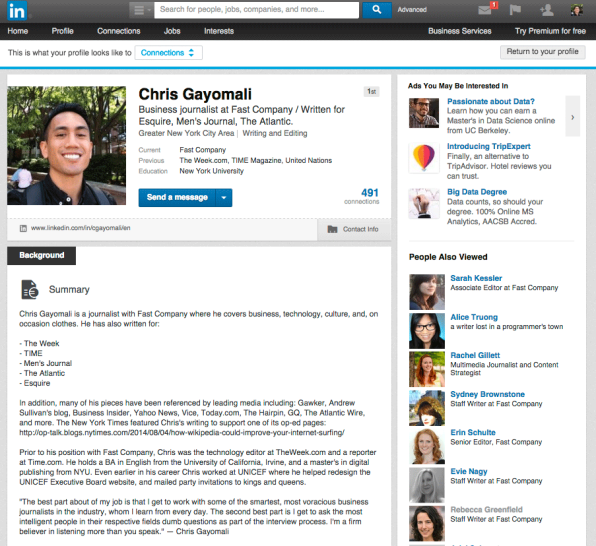The image size is (596, 546).
Task: Click the nytimes op-talk blog URL
Action: (182, 433)
